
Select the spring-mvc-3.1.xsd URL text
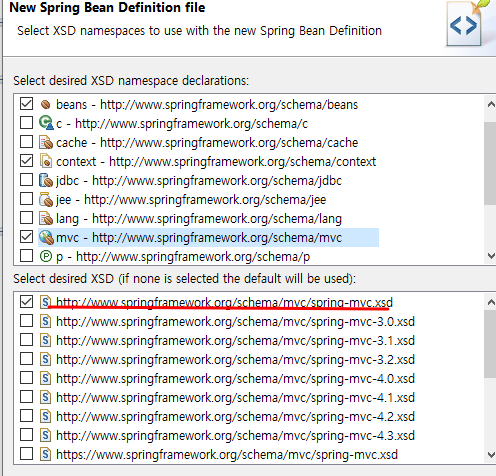click(235, 341)
